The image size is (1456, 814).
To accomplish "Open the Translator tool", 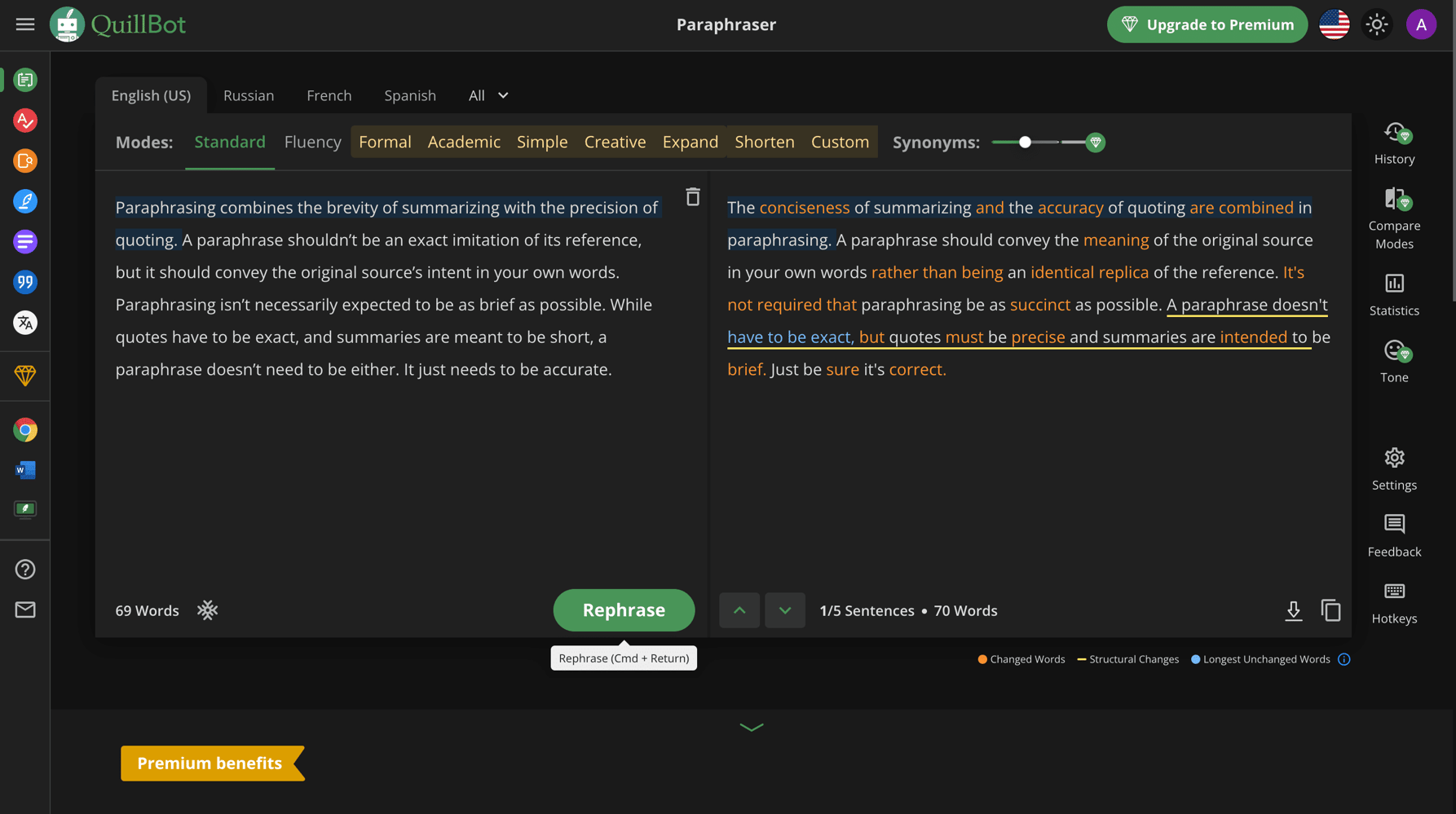I will [x=25, y=323].
